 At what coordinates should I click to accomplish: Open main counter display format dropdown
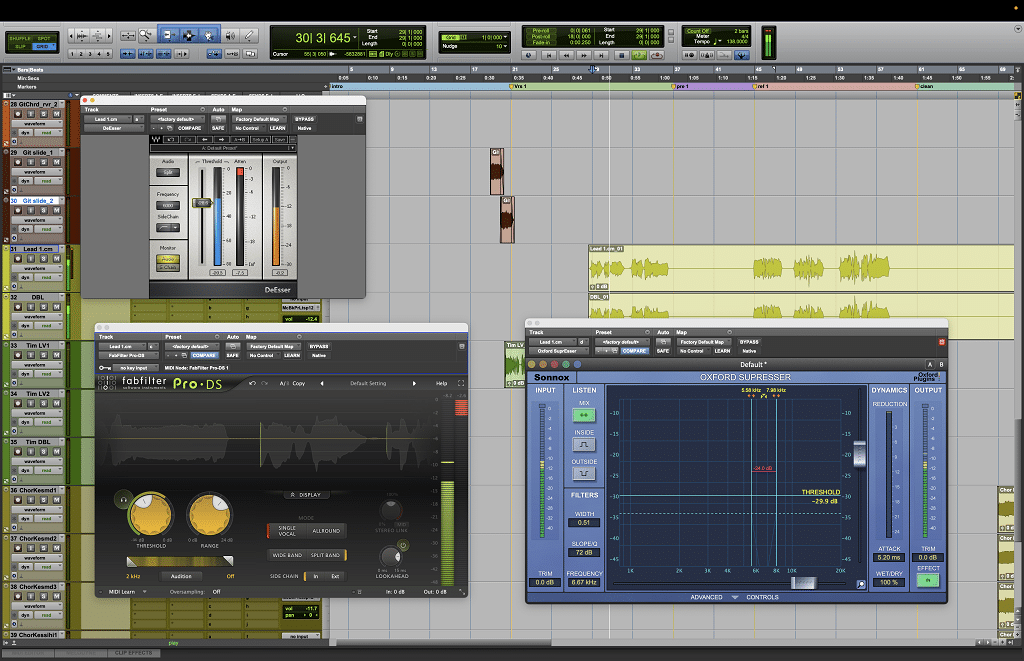click(x=355, y=38)
